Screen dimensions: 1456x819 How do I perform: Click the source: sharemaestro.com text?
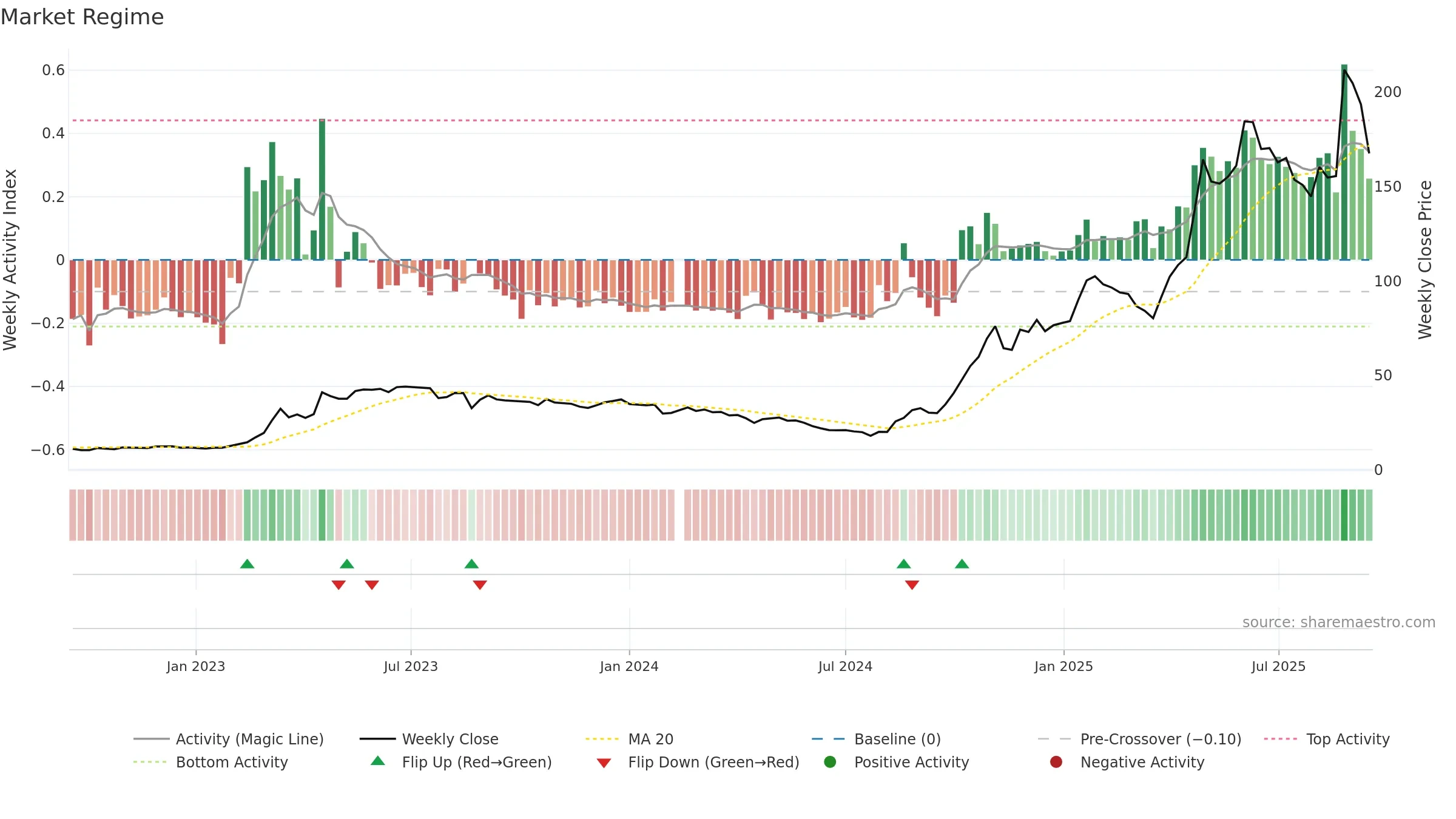[x=1339, y=622]
